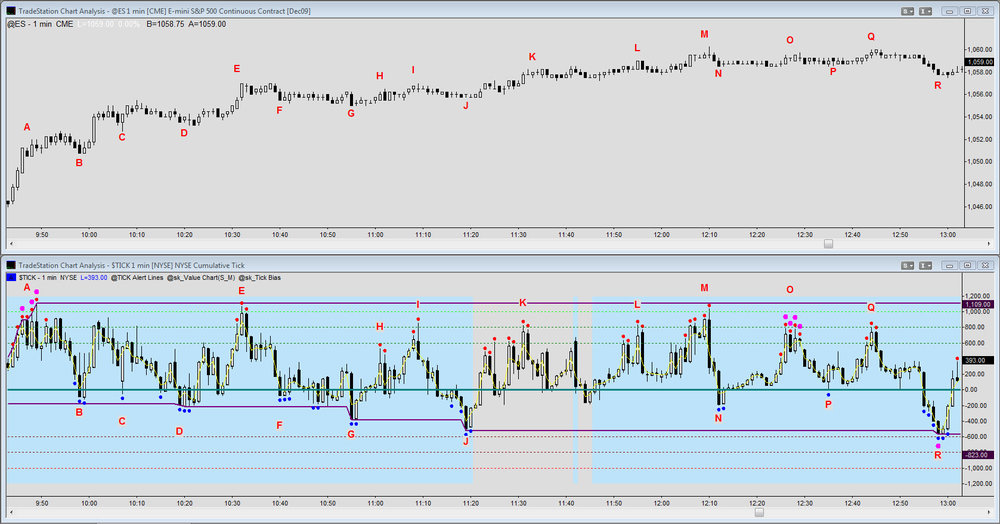Open the I interval-link dropdown on TICK chart
This screenshot has height=524, width=1000.
pos(925,265)
